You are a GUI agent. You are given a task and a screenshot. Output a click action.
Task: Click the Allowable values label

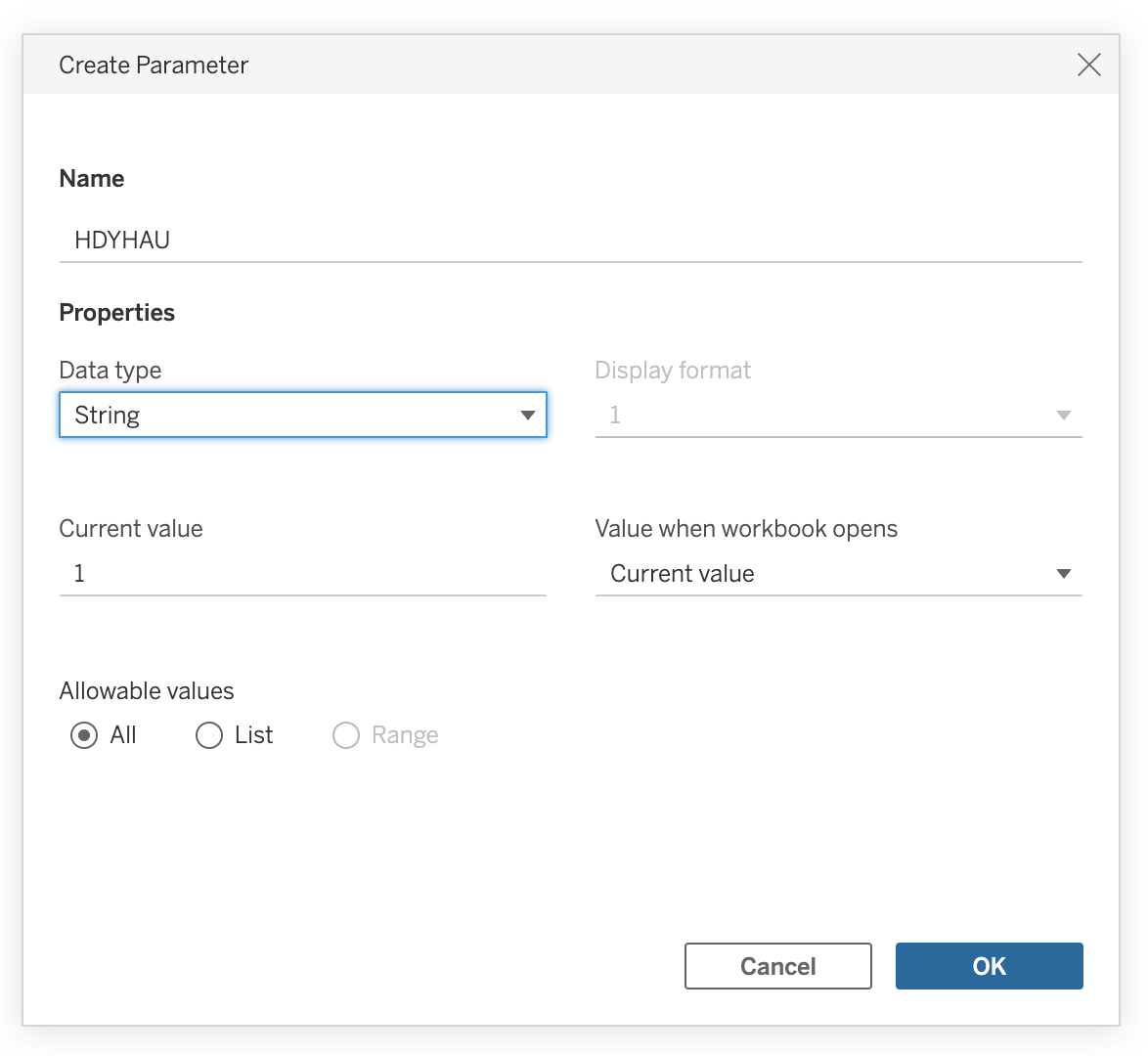tap(147, 690)
